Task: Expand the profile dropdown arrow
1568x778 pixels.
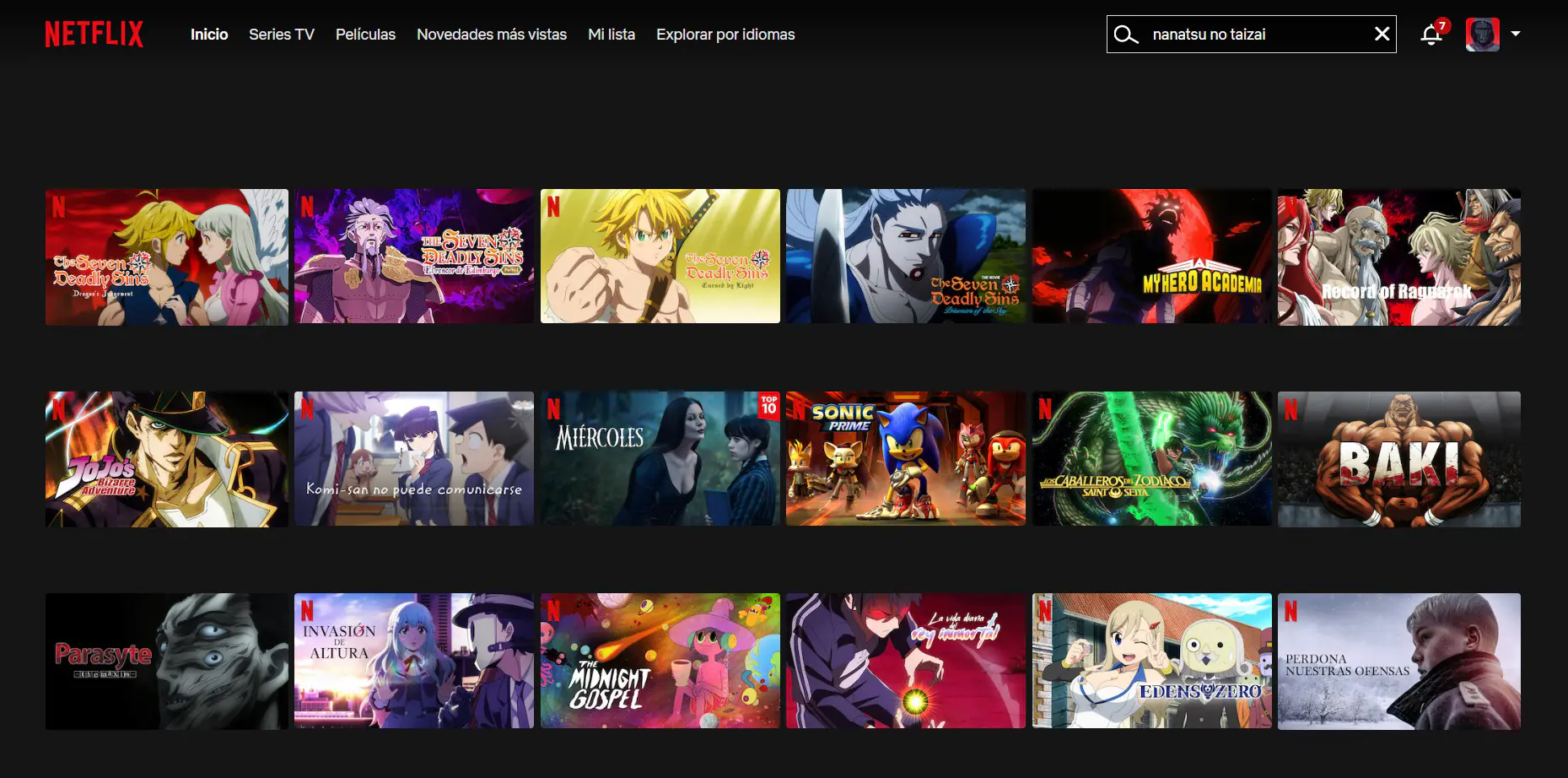Action: tap(1516, 34)
